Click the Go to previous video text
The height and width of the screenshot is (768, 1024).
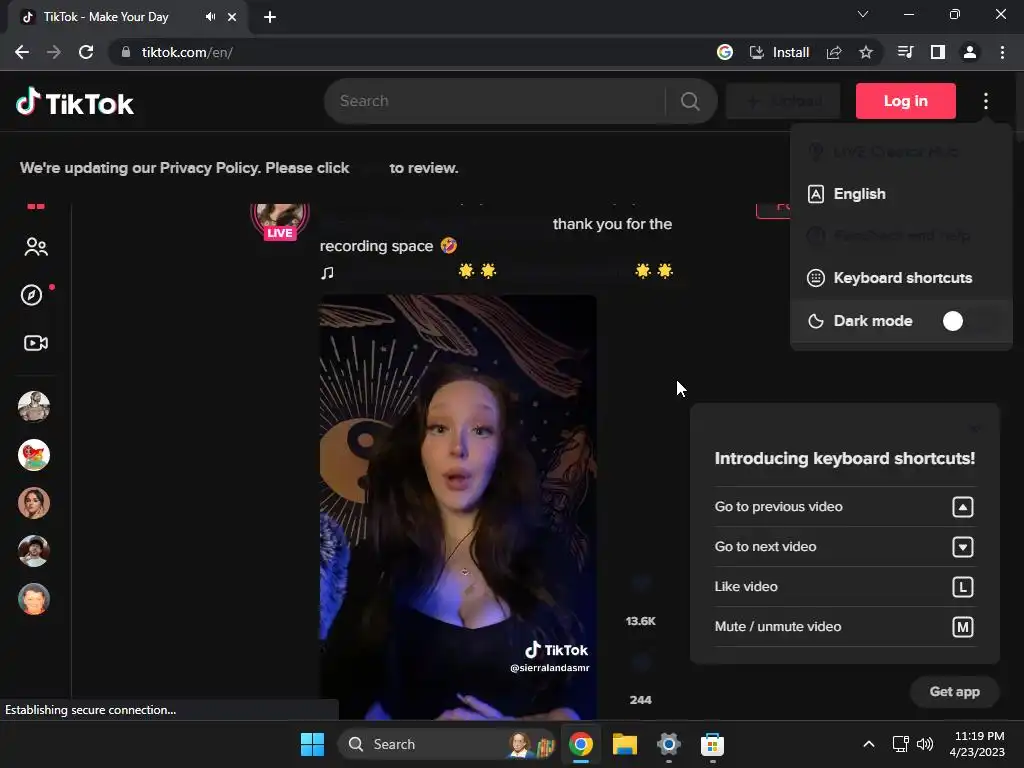778,507
